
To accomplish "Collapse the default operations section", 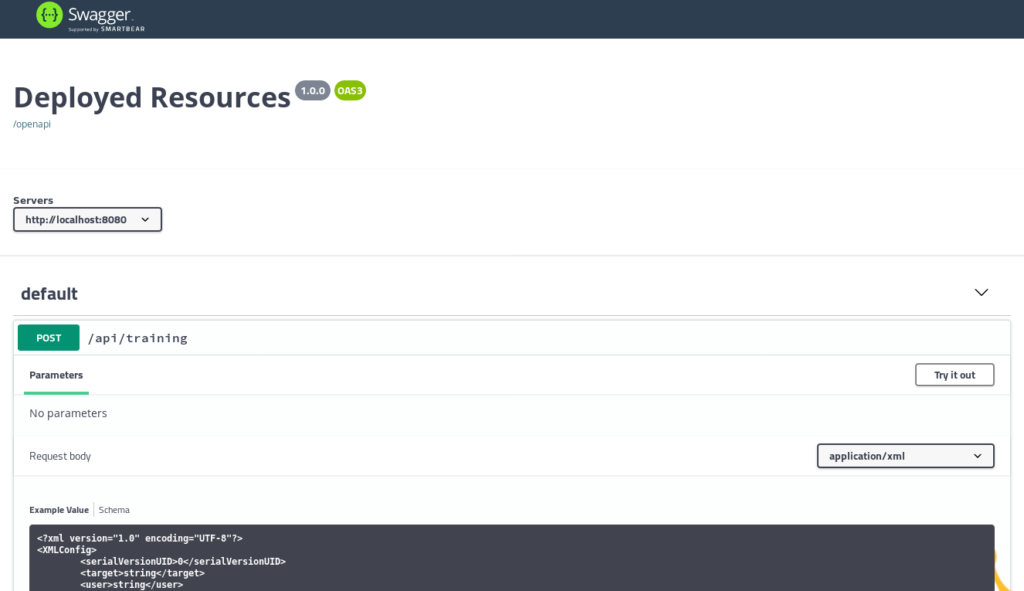I will (981, 292).
